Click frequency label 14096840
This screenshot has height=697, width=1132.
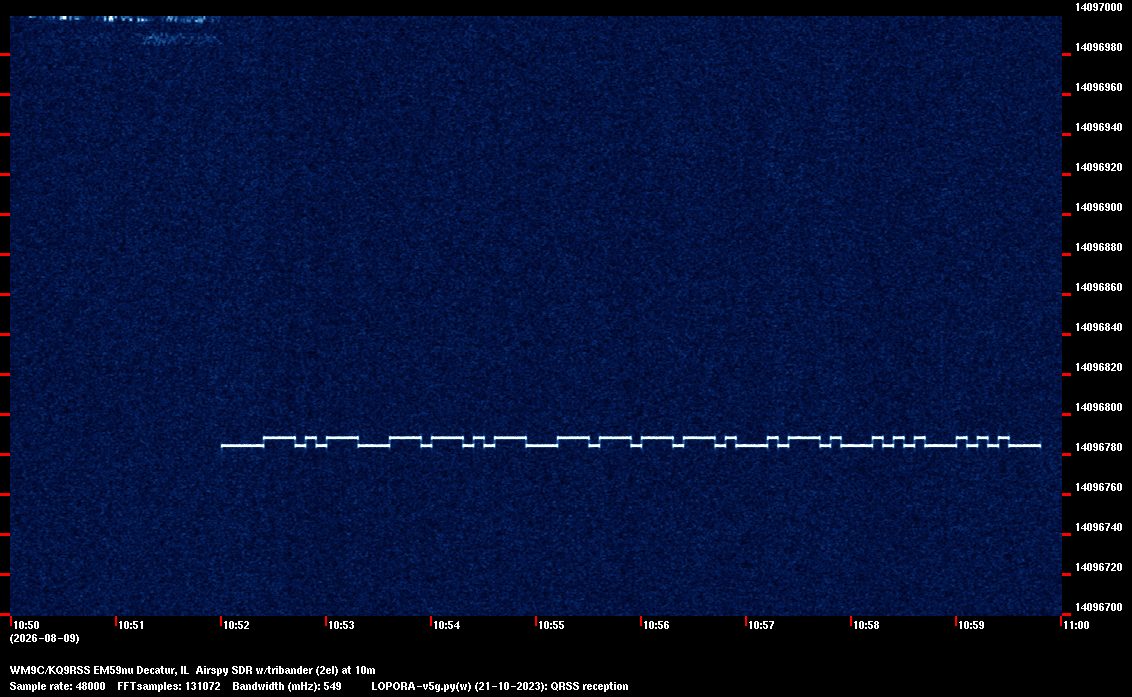tap(1099, 327)
